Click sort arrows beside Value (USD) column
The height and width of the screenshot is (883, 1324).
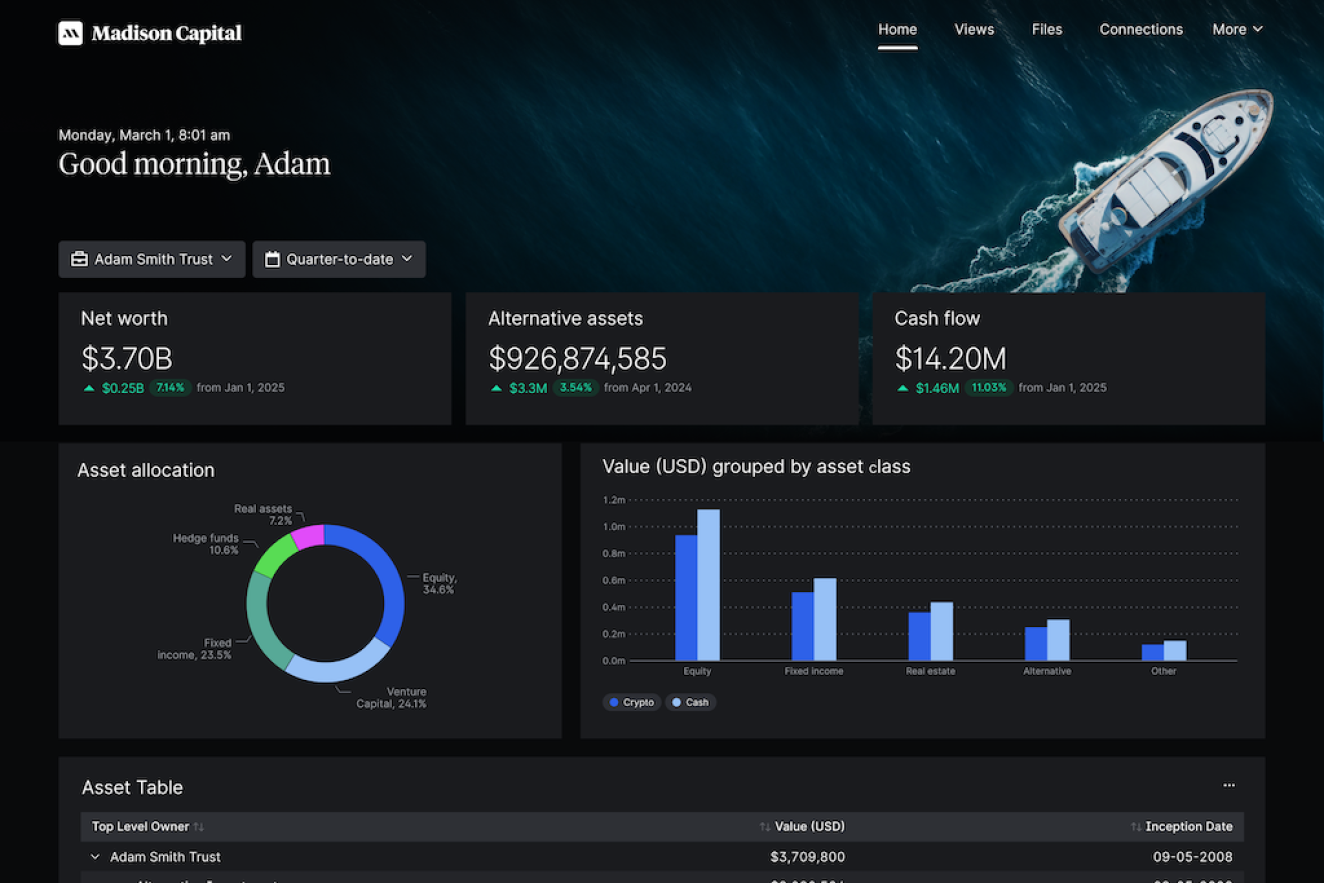point(765,827)
